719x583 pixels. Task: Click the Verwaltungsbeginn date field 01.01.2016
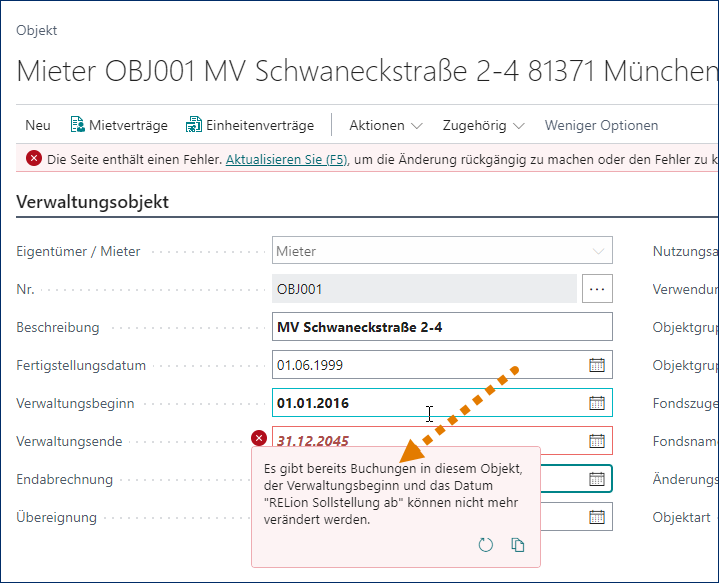tap(442, 403)
